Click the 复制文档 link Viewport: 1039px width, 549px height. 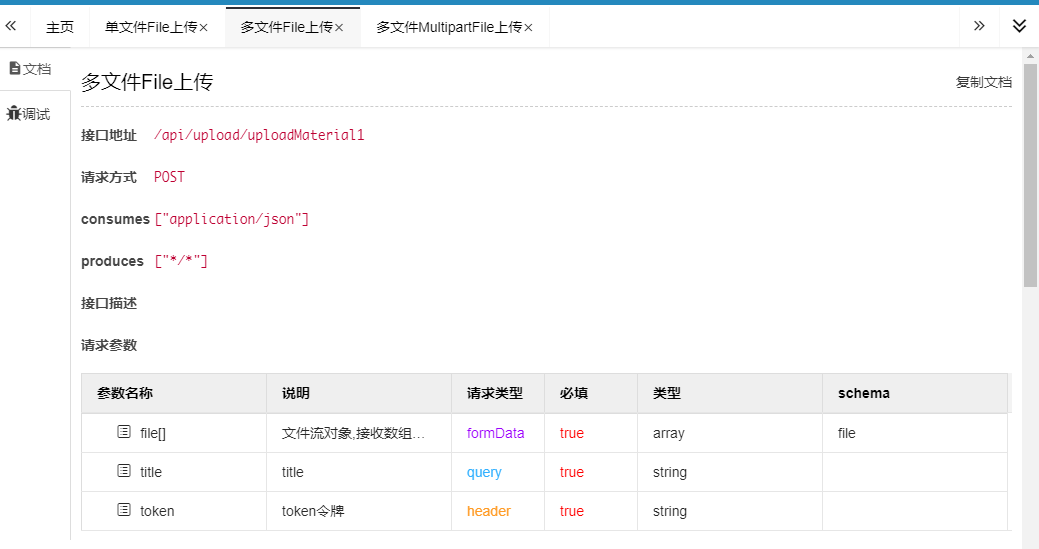[x=983, y=82]
